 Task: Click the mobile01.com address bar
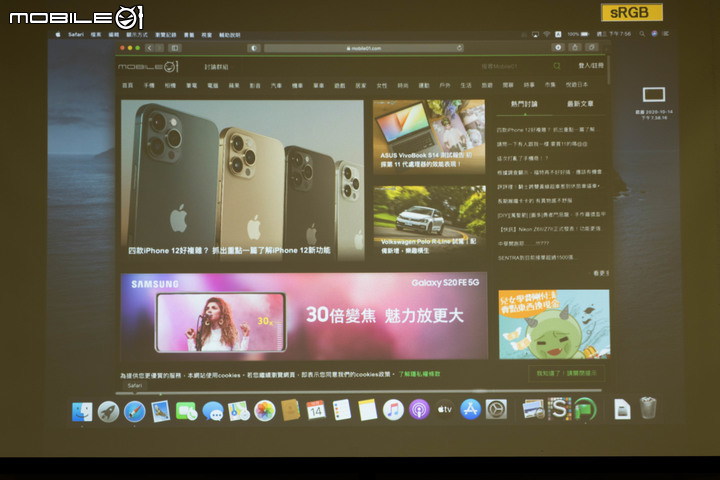(x=363, y=48)
